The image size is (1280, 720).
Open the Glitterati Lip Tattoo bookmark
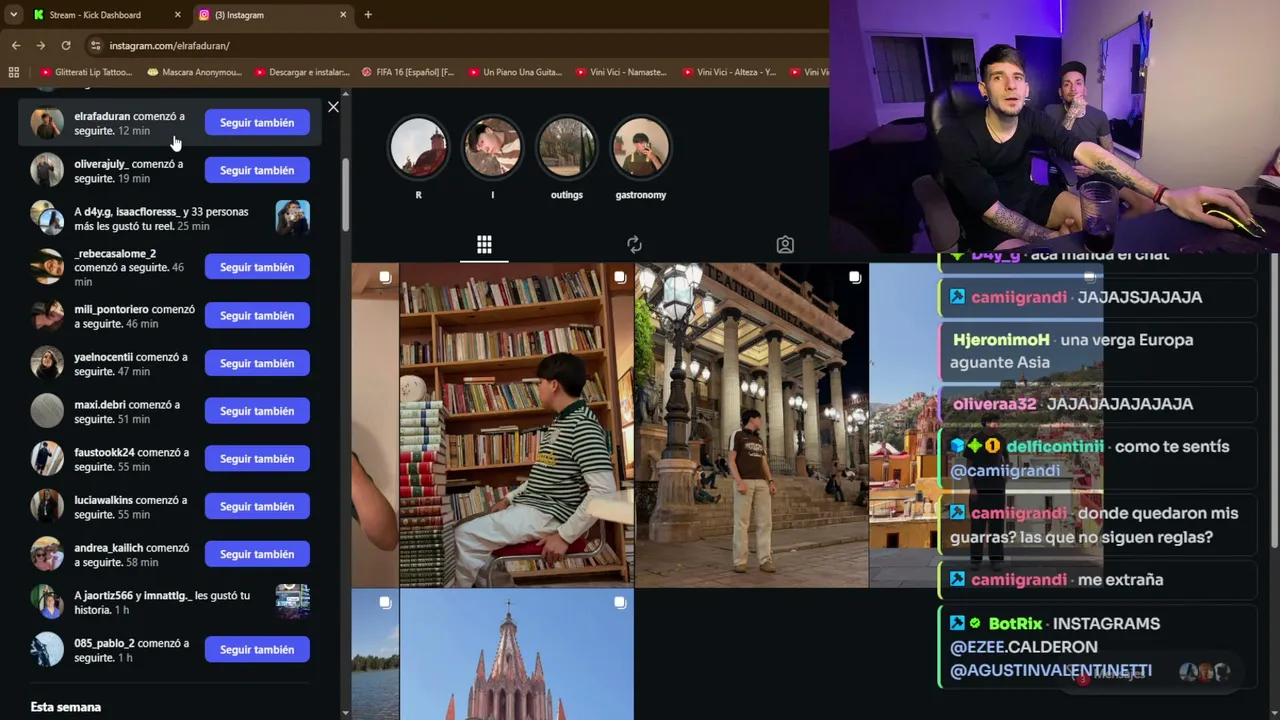coord(86,72)
